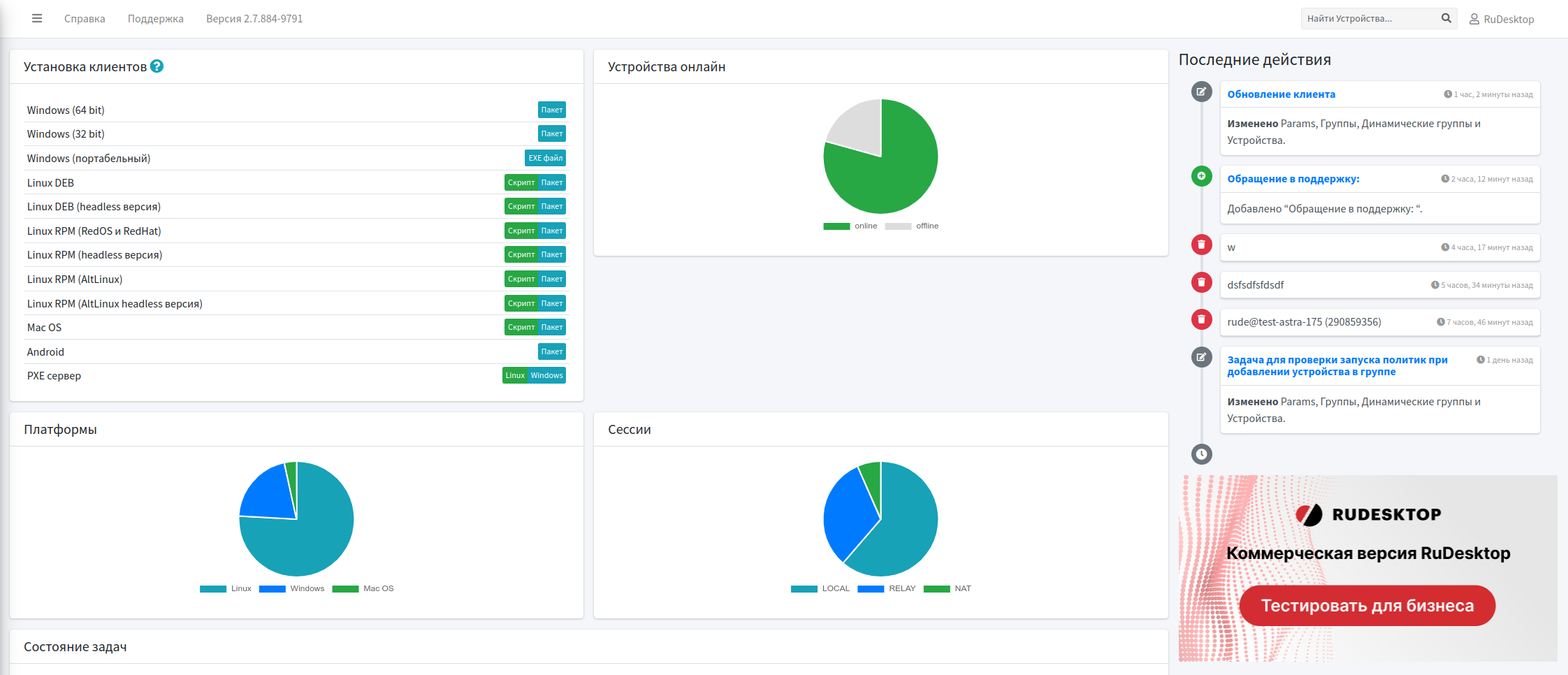1568x675 pixels.
Task: Click the clock icon ending the timeline
Action: pos(1201,454)
